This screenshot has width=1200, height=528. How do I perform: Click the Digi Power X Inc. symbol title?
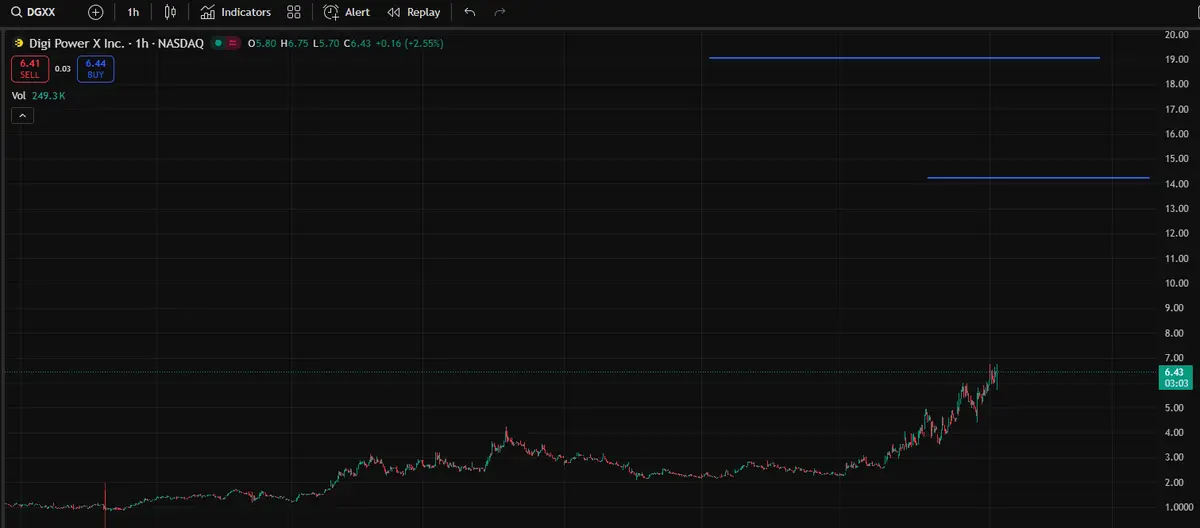coord(115,44)
